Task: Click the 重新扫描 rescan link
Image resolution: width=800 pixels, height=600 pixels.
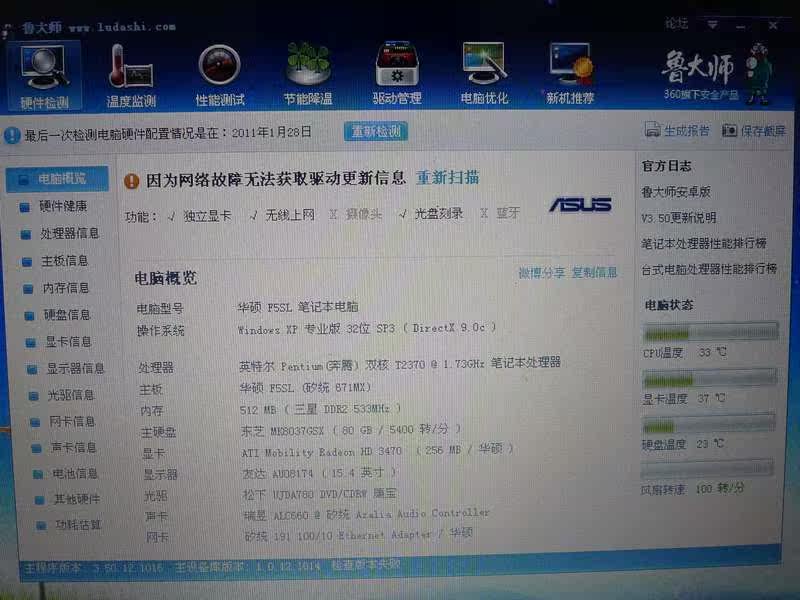Action: [x=447, y=178]
